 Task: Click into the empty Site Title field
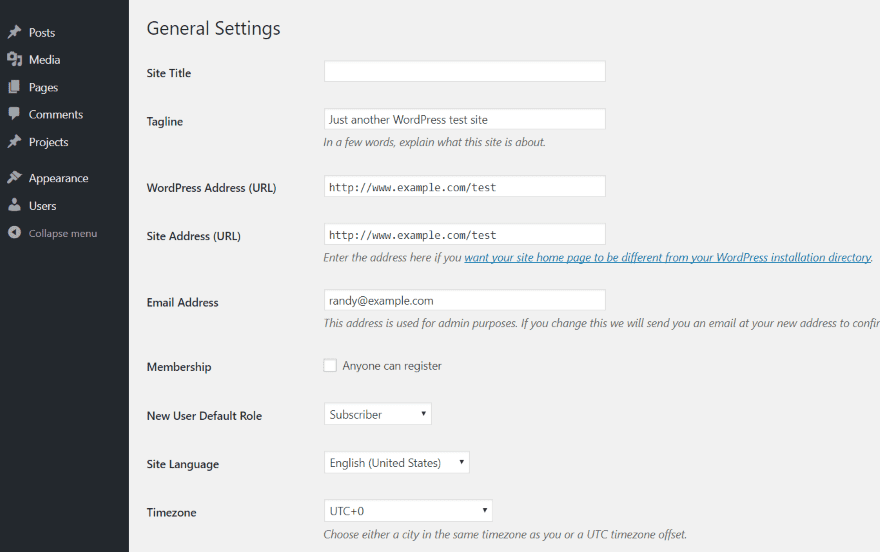tap(465, 71)
